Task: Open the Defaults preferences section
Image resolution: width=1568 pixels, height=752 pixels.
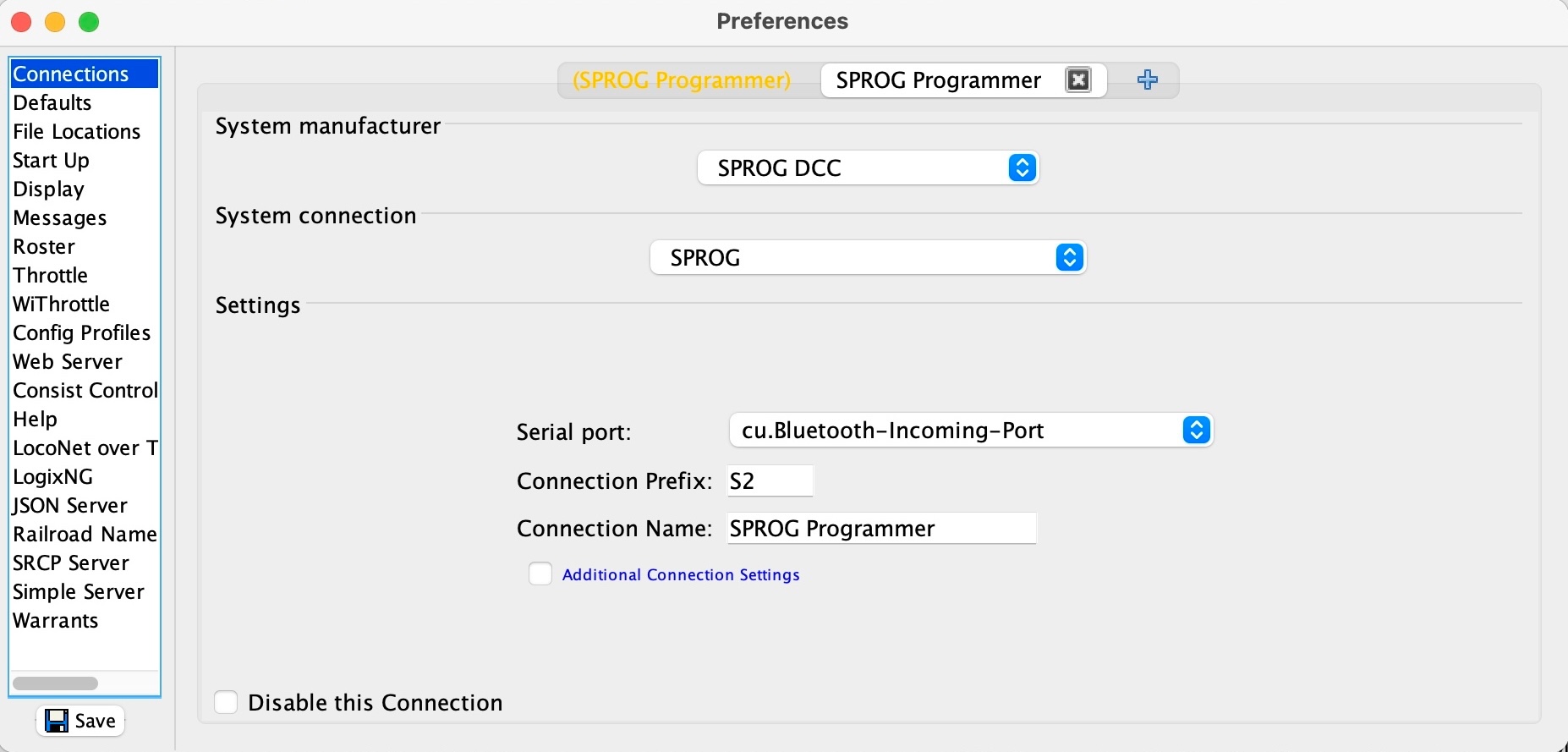Action: click(x=52, y=103)
